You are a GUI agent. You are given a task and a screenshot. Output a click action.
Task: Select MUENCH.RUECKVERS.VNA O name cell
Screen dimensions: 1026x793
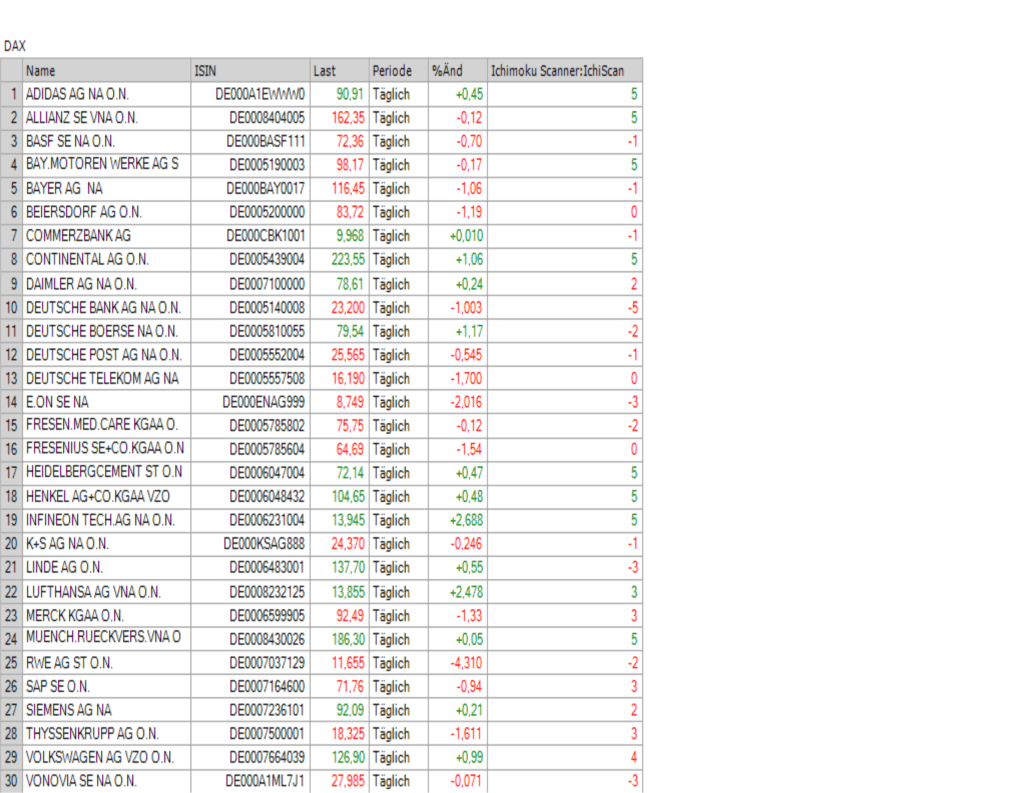[107, 639]
